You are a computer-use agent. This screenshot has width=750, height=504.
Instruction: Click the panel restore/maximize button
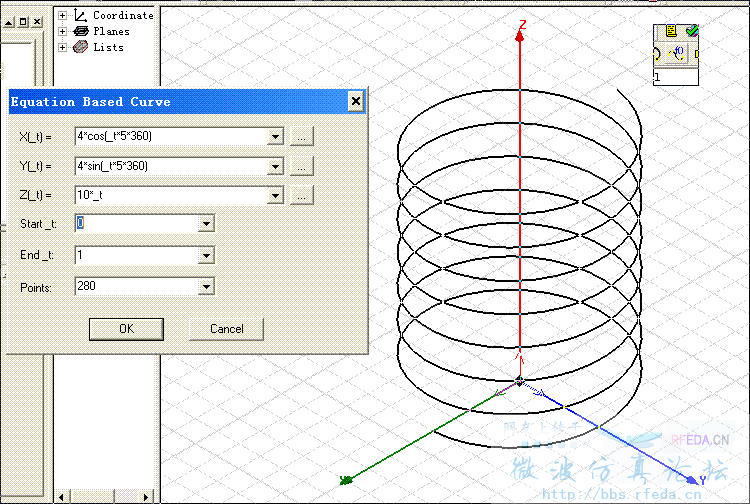click(23, 22)
